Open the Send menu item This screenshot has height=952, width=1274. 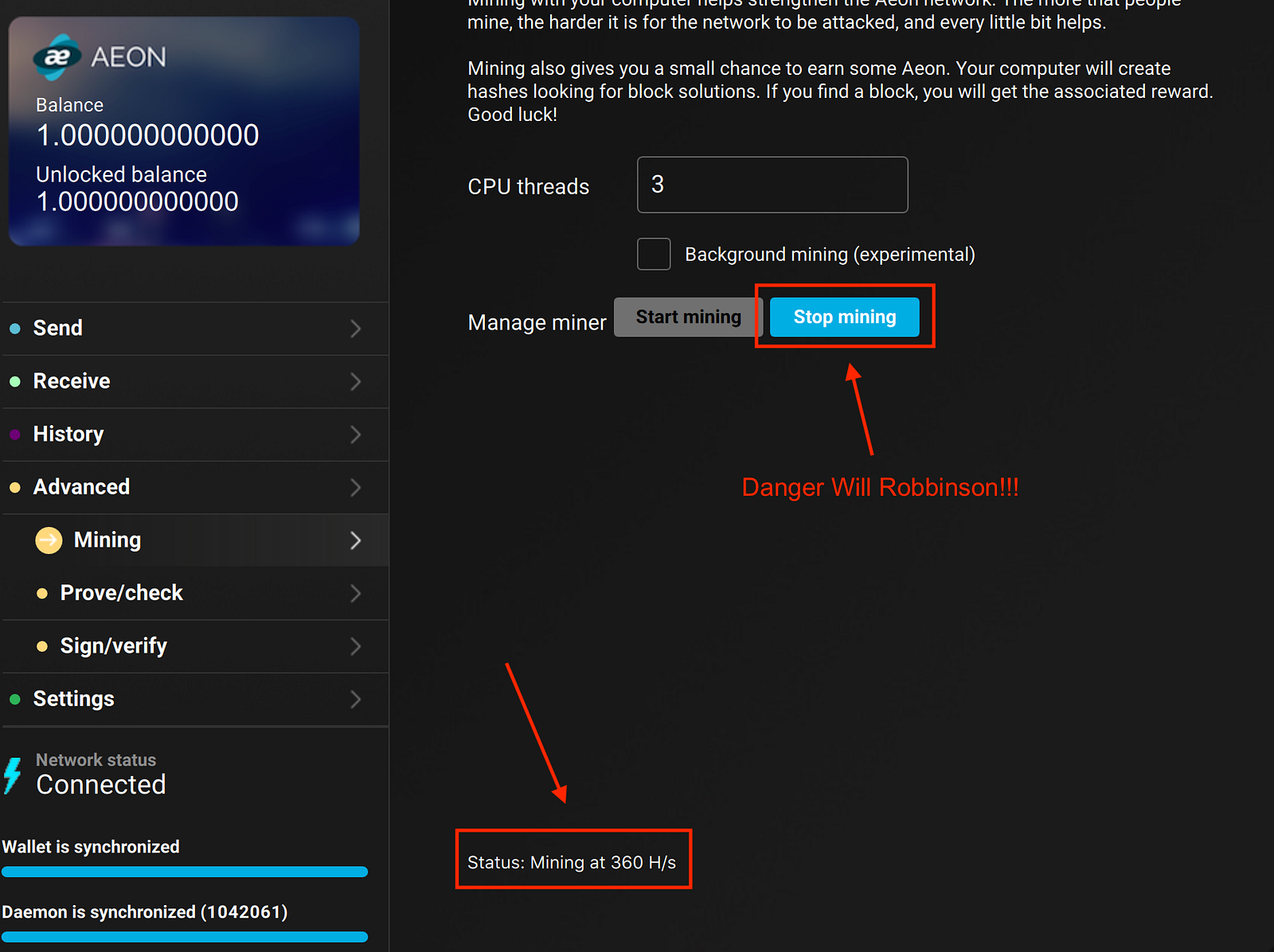coord(195,329)
